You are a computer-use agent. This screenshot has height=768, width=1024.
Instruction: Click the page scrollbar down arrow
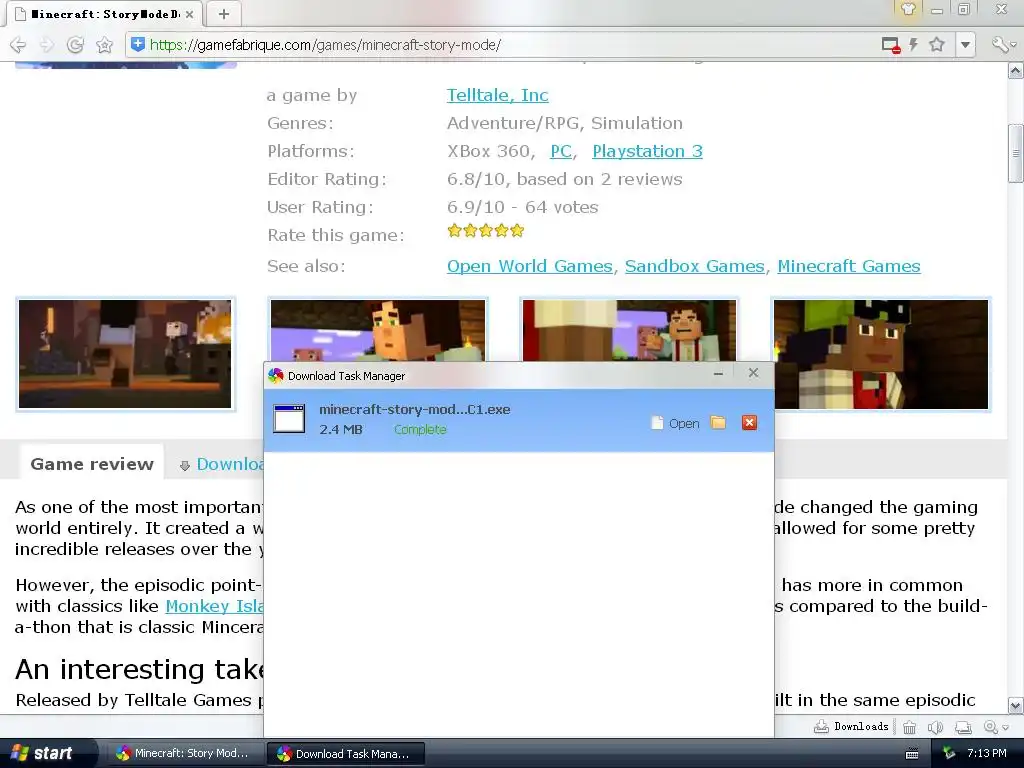coord(1016,705)
